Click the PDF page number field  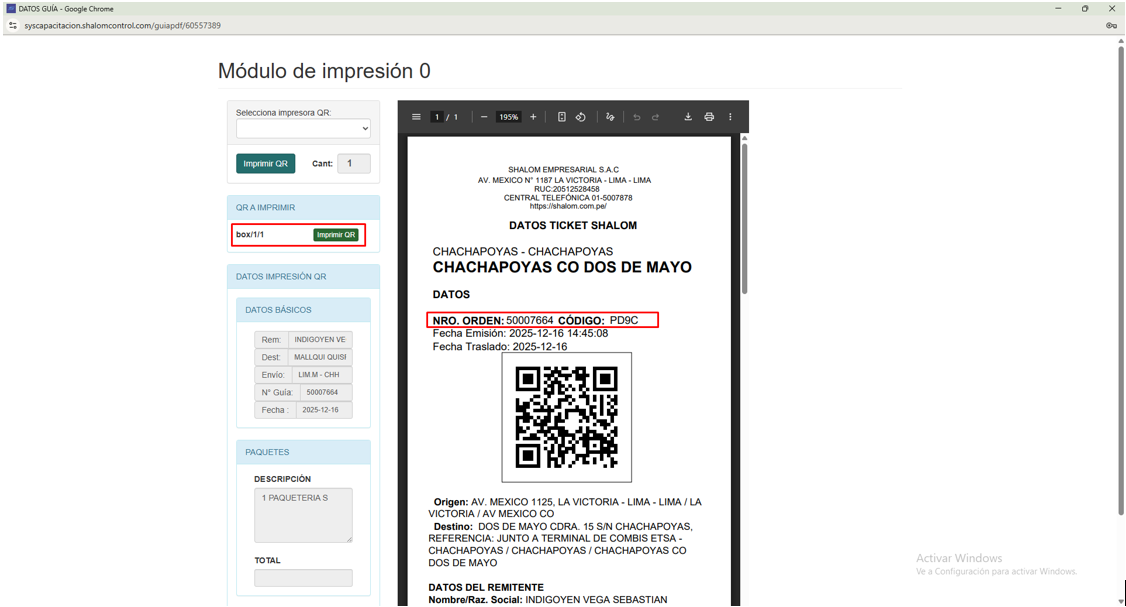(x=437, y=117)
